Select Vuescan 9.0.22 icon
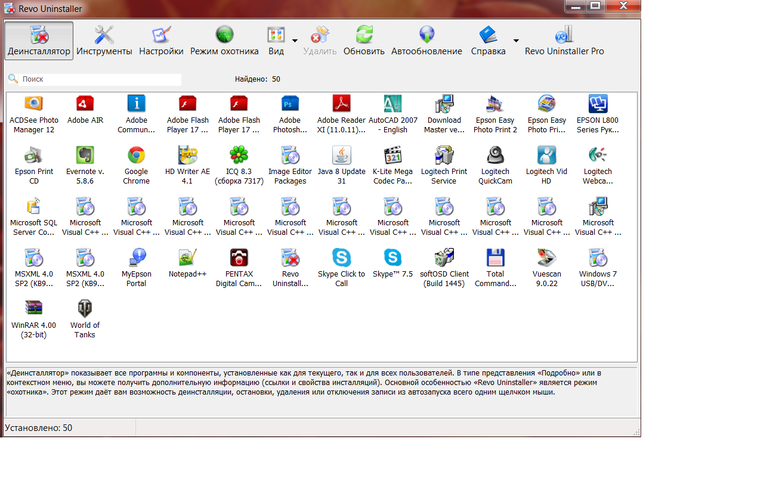The height and width of the screenshot is (481, 770). [x=547, y=269]
